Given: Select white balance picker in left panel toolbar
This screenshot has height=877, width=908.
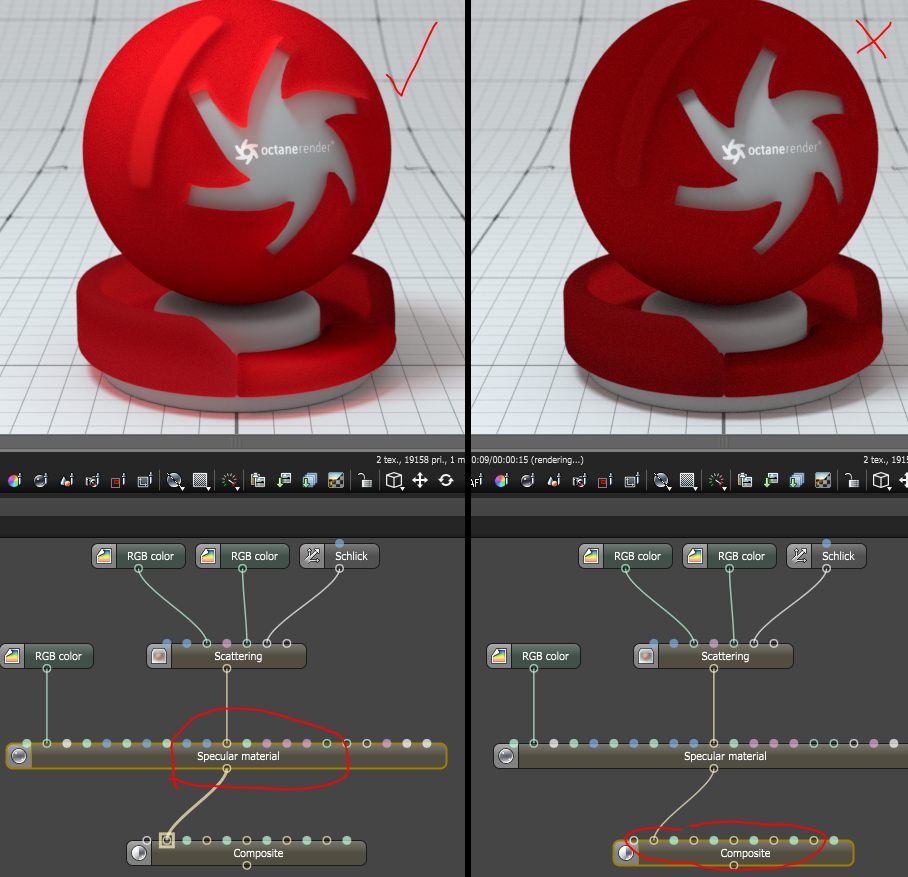Looking at the screenshot, I should (x=15, y=480).
